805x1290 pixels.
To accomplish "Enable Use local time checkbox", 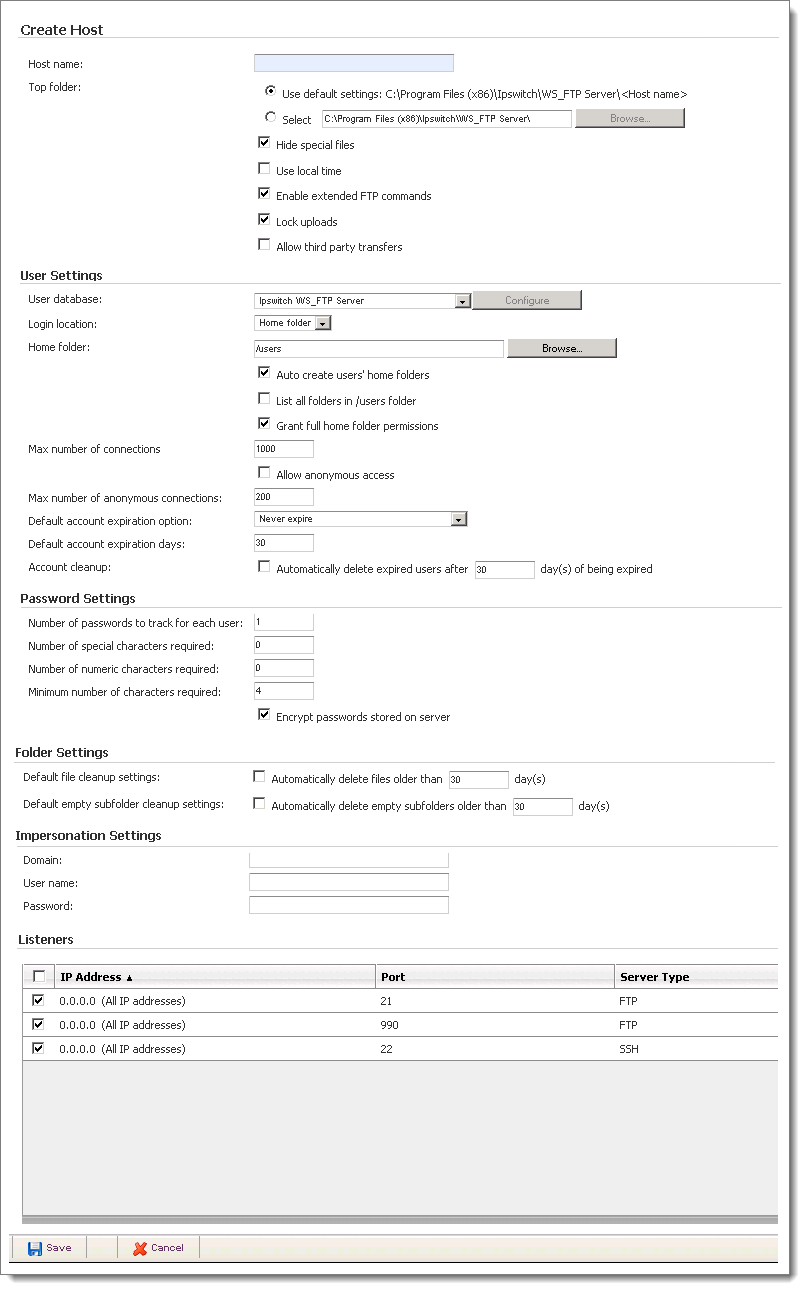I will pos(264,170).
